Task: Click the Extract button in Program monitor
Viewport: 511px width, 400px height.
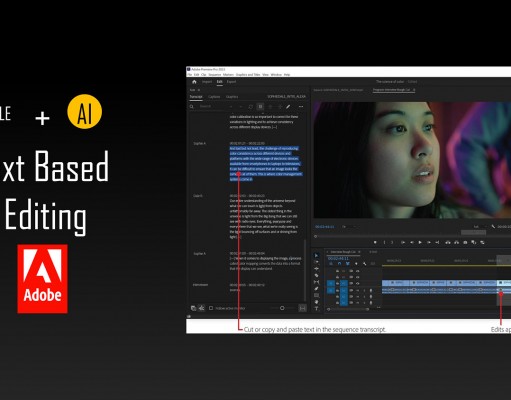Action: [456, 242]
